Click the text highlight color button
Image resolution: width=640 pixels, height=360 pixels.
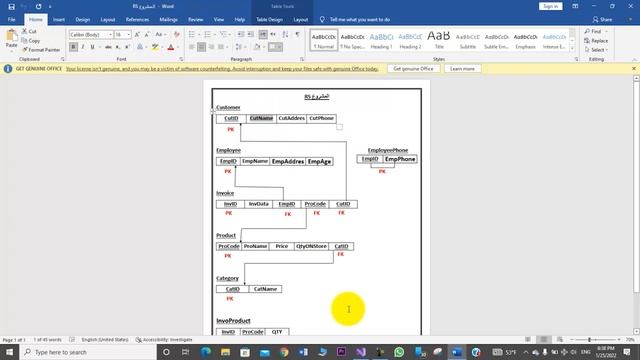pyautogui.click(x=155, y=47)
